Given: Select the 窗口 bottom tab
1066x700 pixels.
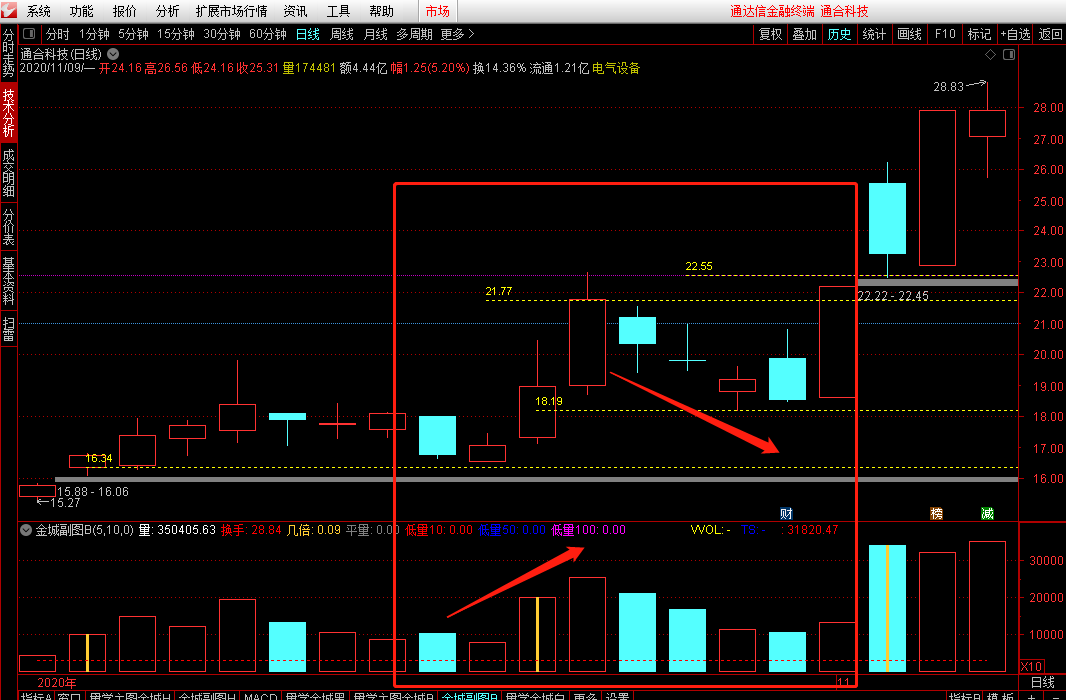Looking at the screenshot, I should [x=69, y=697].
